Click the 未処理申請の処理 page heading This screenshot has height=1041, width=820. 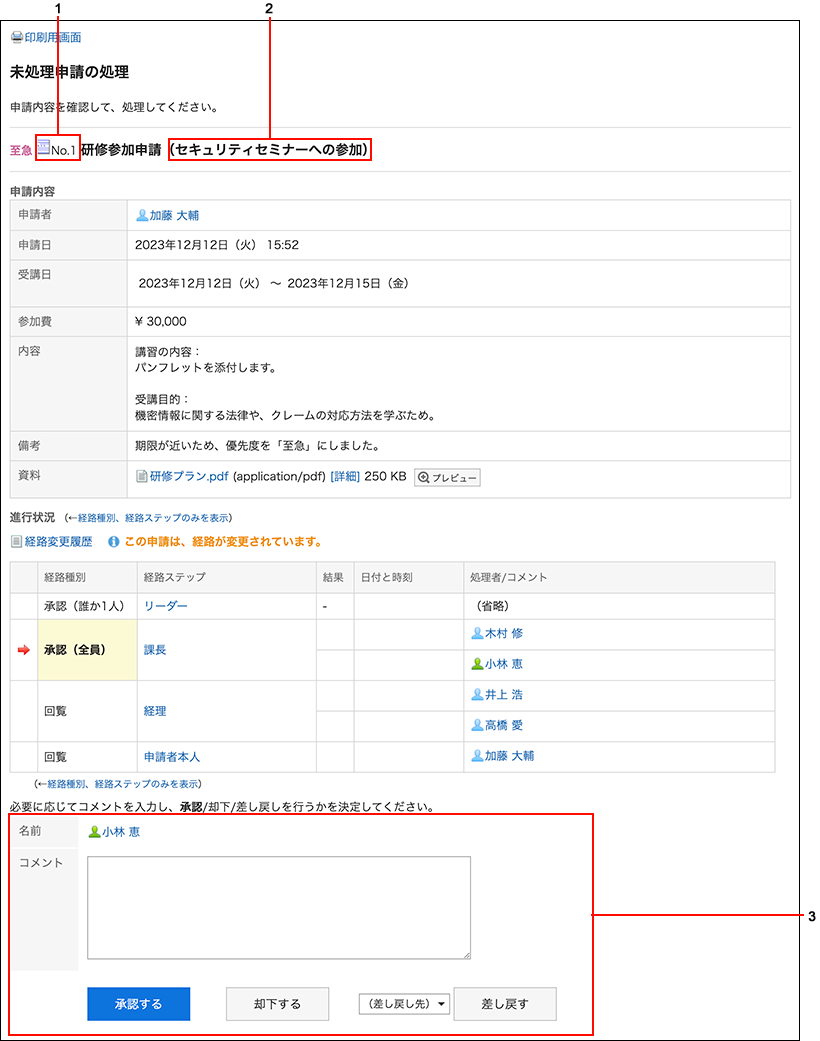pyautogui.click(x=69, y=72)
